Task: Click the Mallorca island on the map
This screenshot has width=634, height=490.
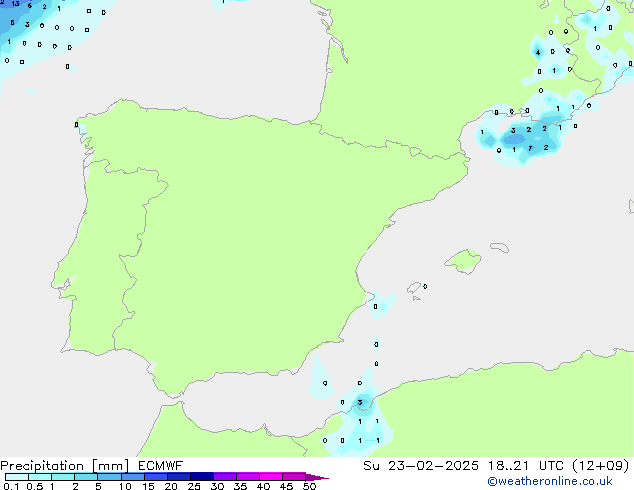Action: click(x=463, y=261)
